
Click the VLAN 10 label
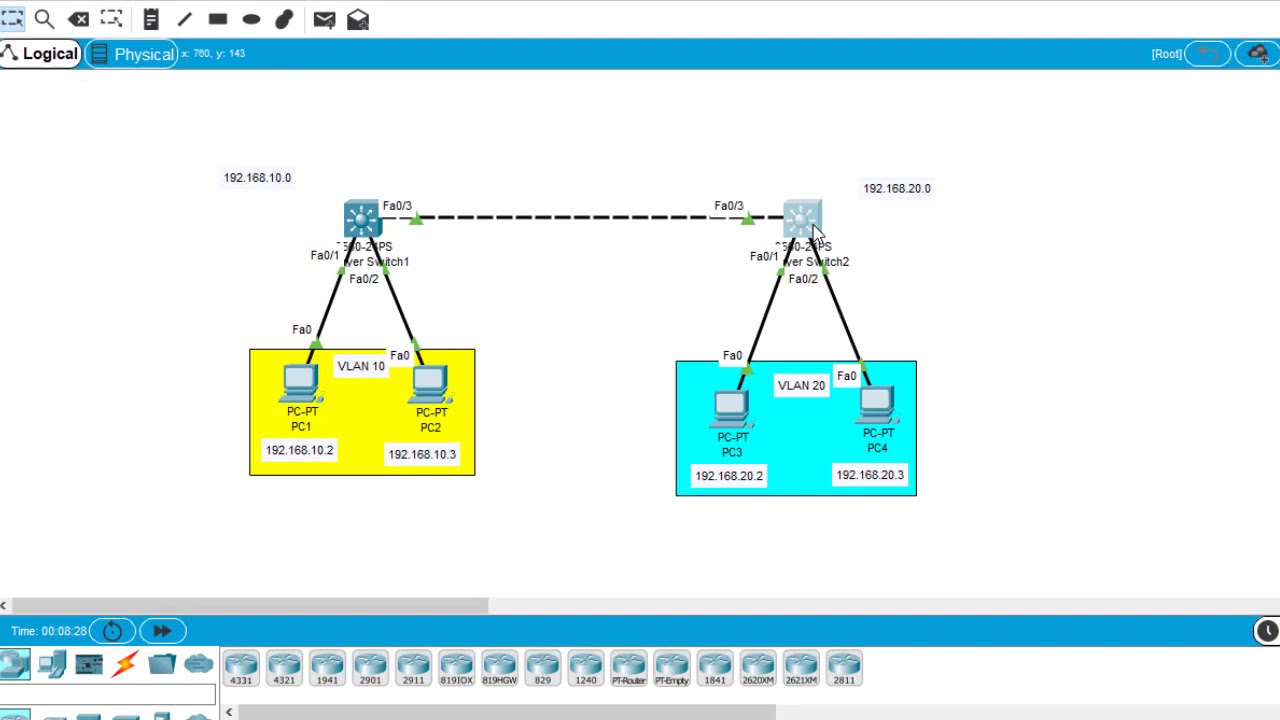(361, 366)
